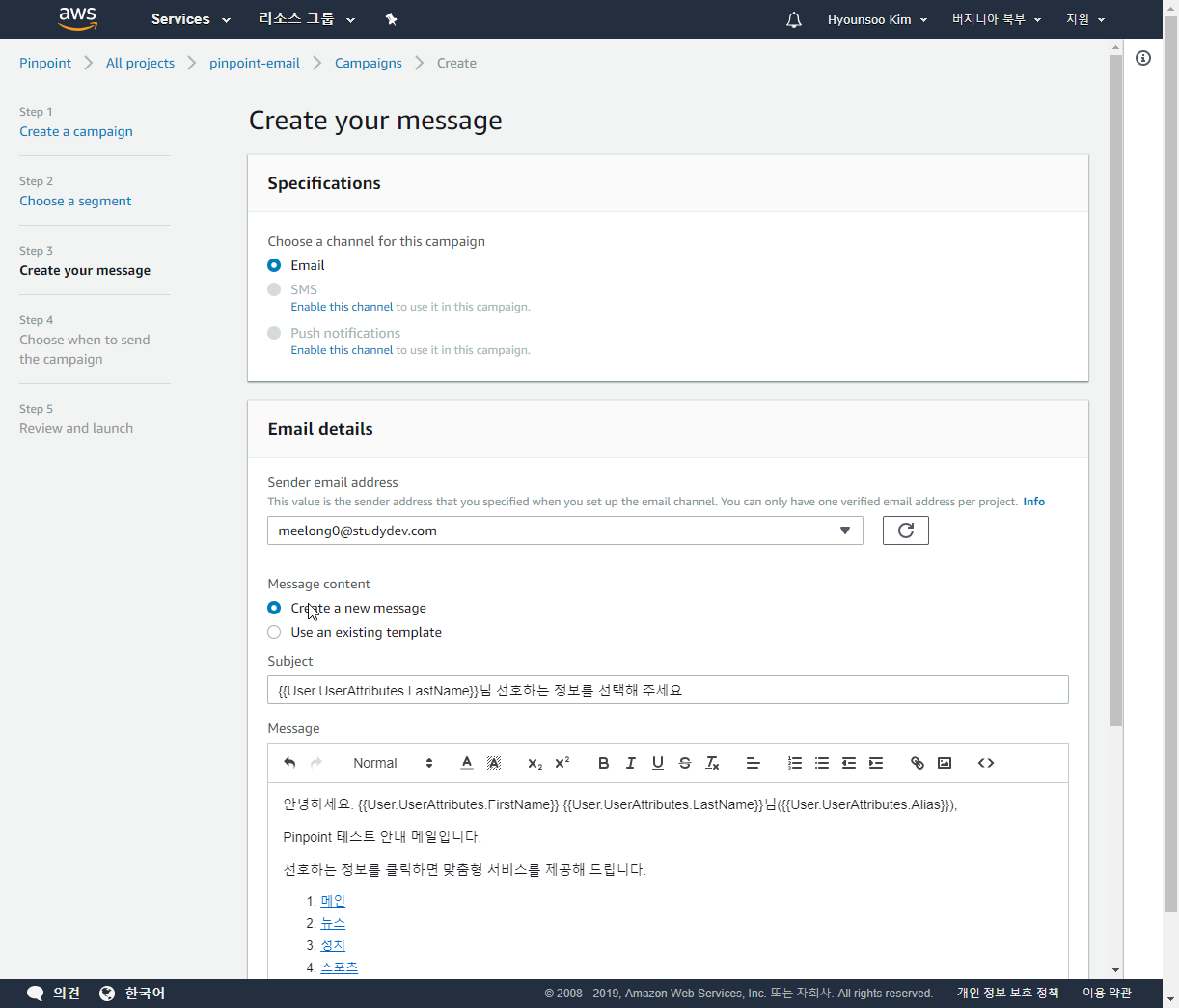Image resolution: width=1179 pixels, height=1008 pixels.
Task: Open the Normal paragraph style dropdown
Action: [393, 763]
